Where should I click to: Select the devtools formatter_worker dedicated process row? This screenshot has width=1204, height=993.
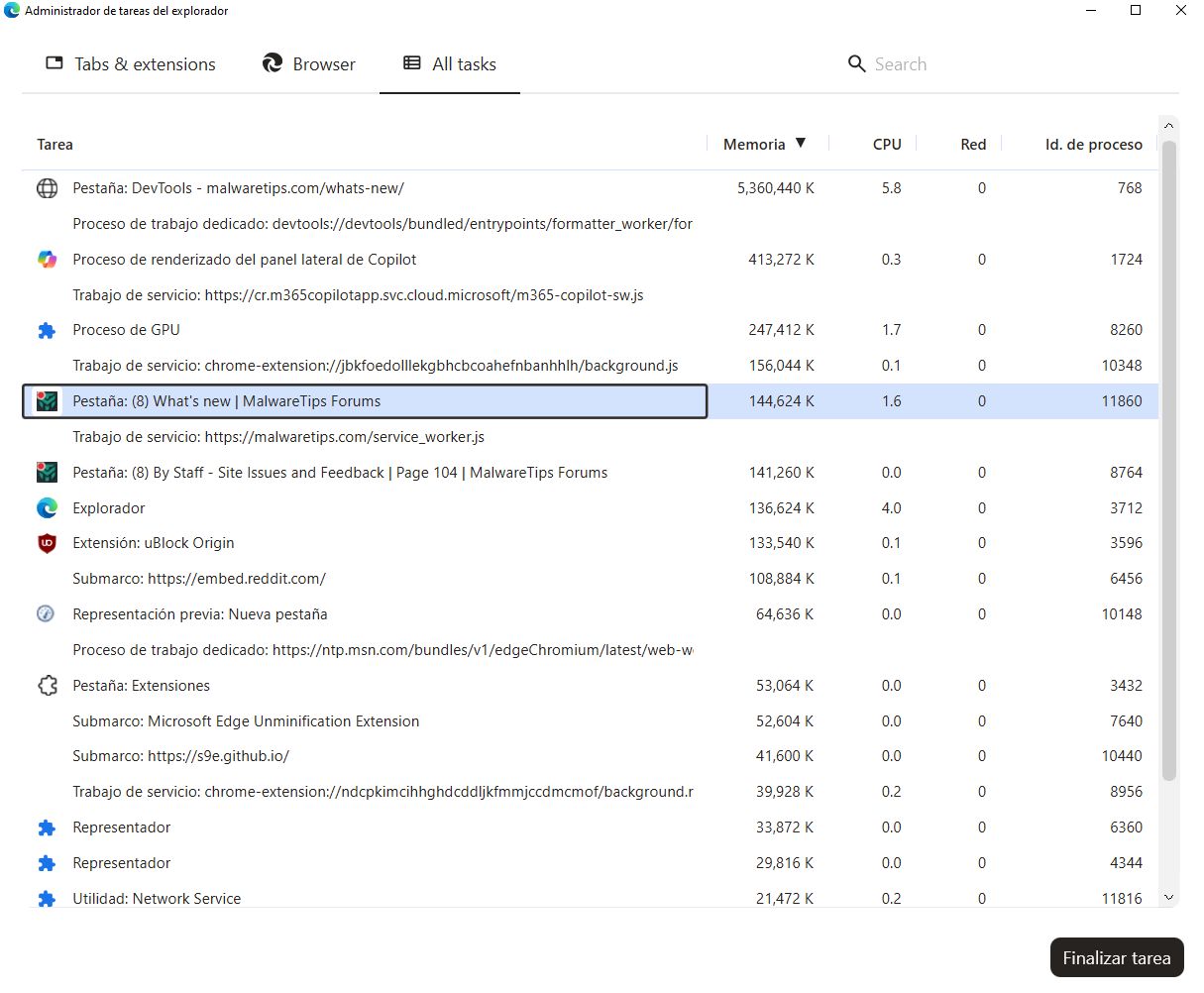[591, 224]
